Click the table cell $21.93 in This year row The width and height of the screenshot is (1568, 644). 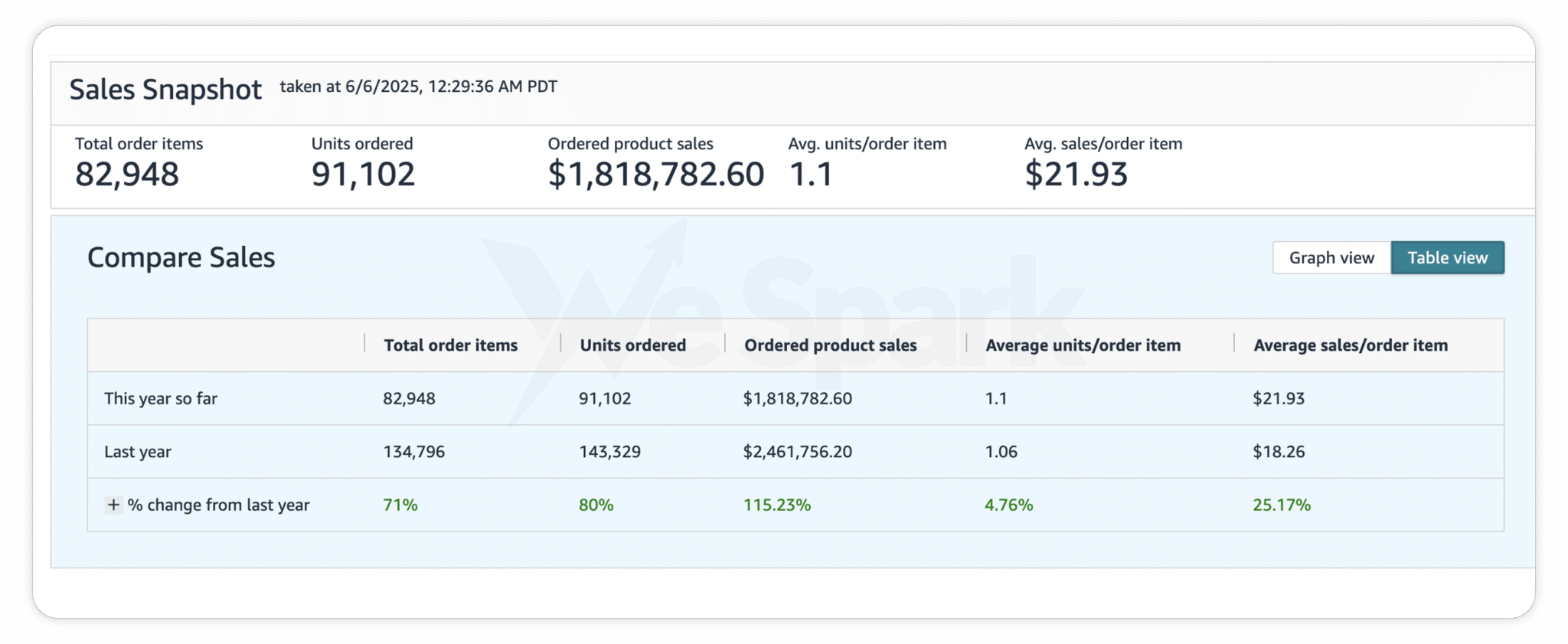pos(1279,398)
